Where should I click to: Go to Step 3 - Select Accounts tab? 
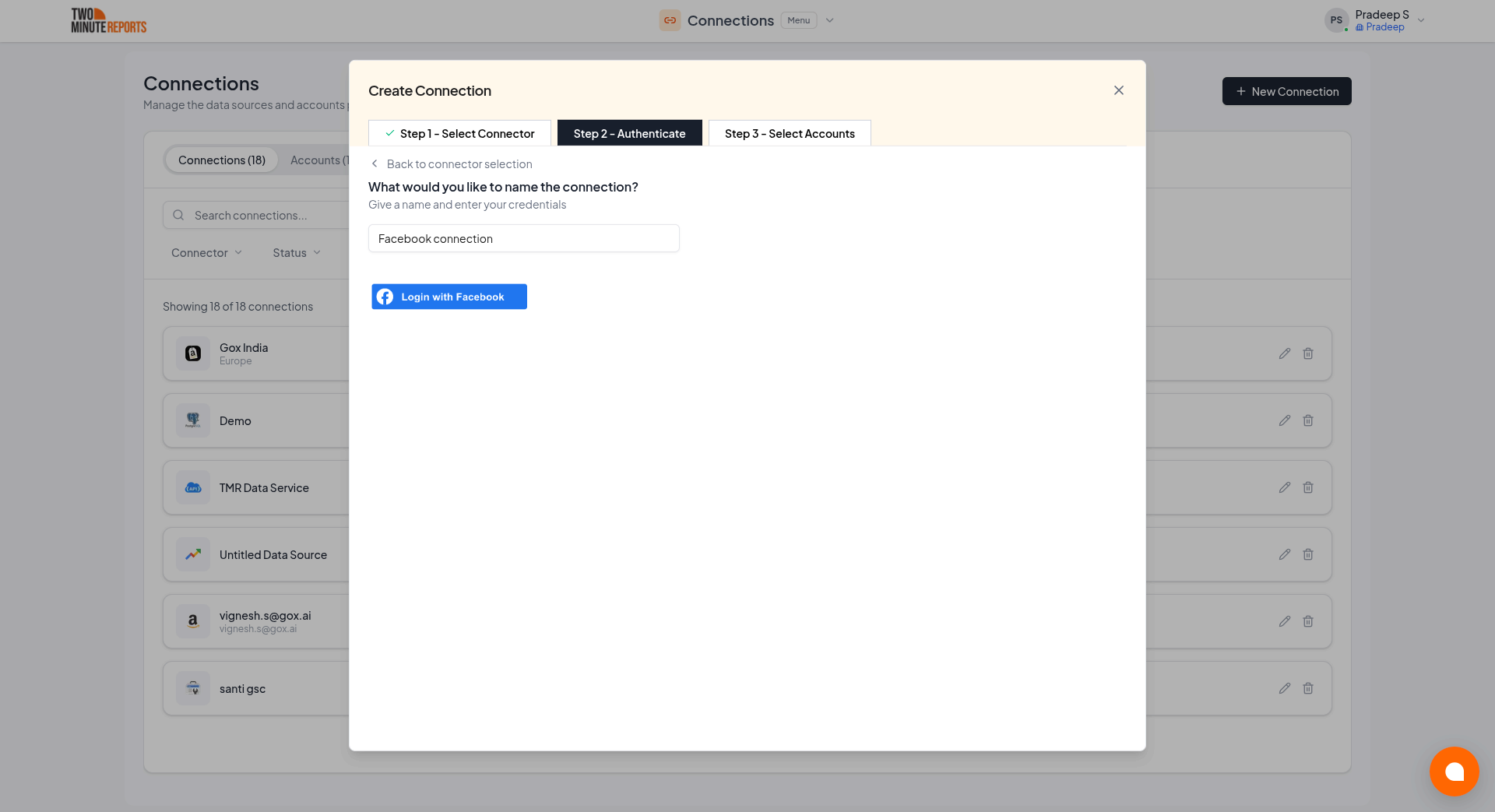coord(789,133)
